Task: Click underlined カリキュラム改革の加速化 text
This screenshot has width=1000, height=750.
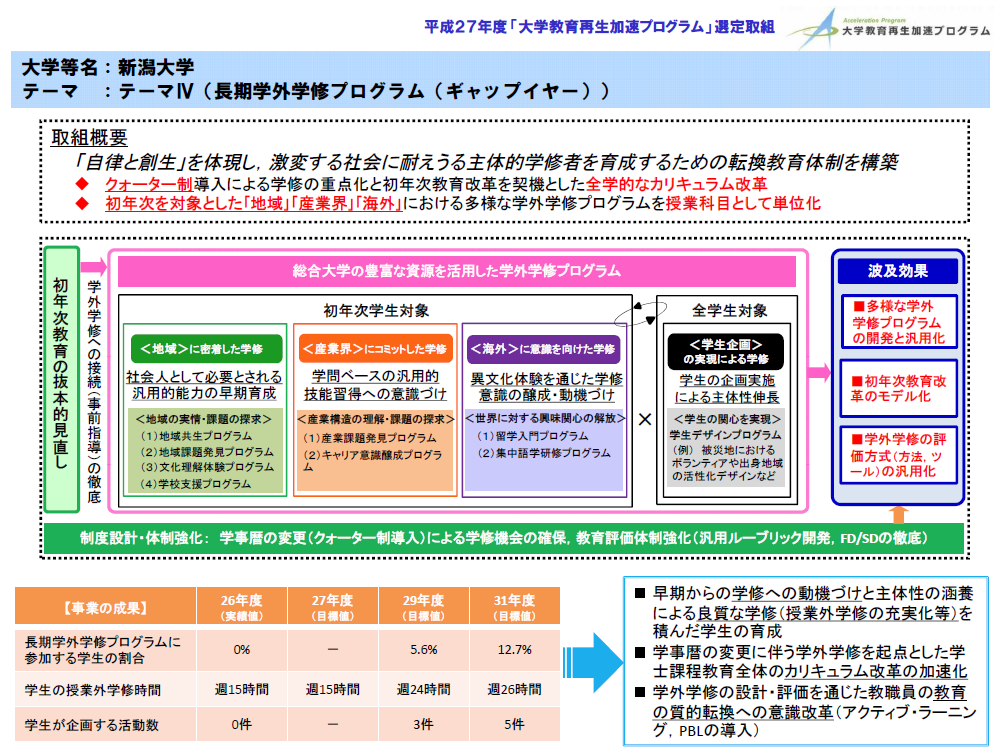Action: click(875, 672)
